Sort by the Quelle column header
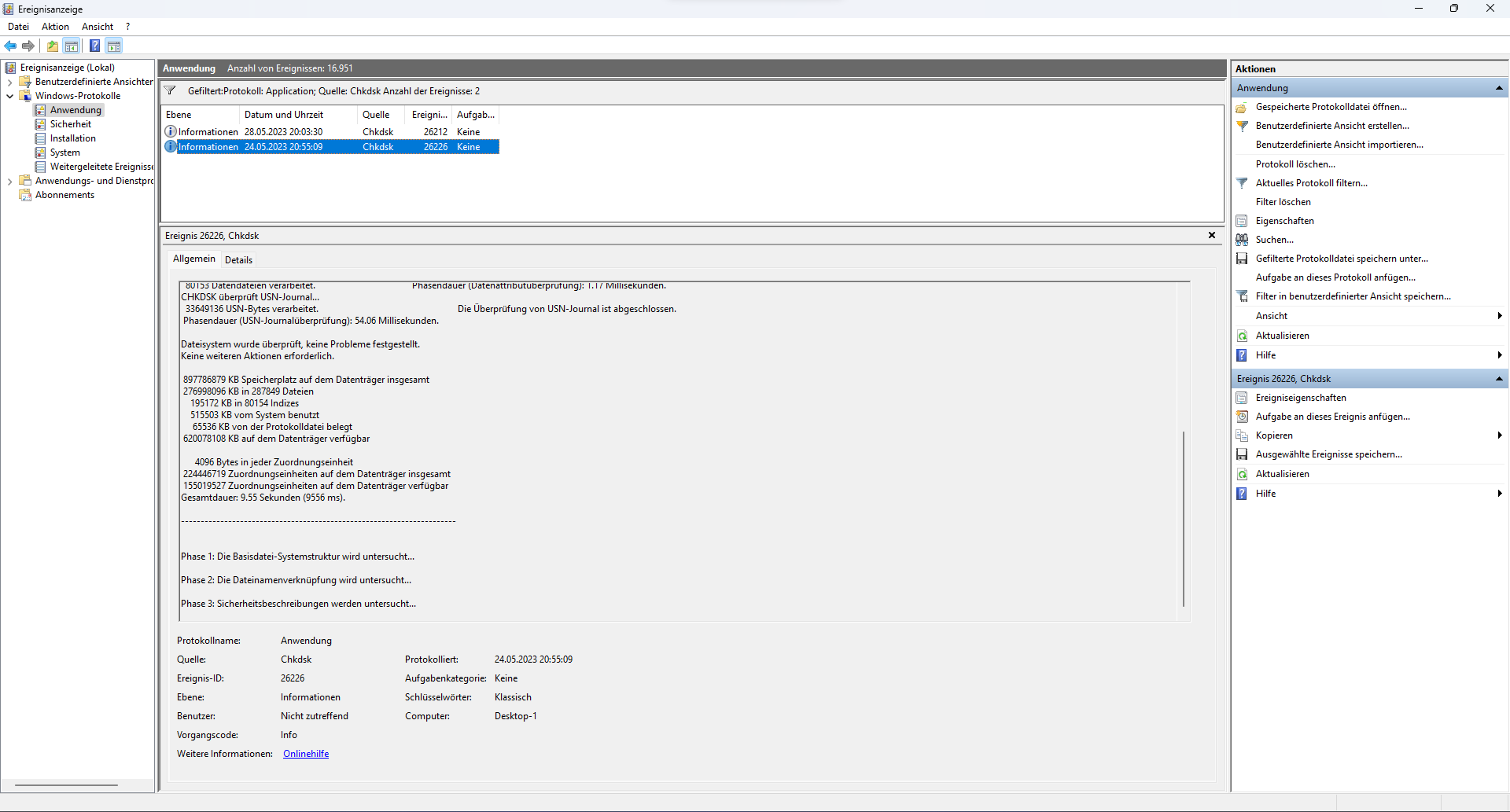The height and width of the screenshot is (812, 1510). (382, 115)
